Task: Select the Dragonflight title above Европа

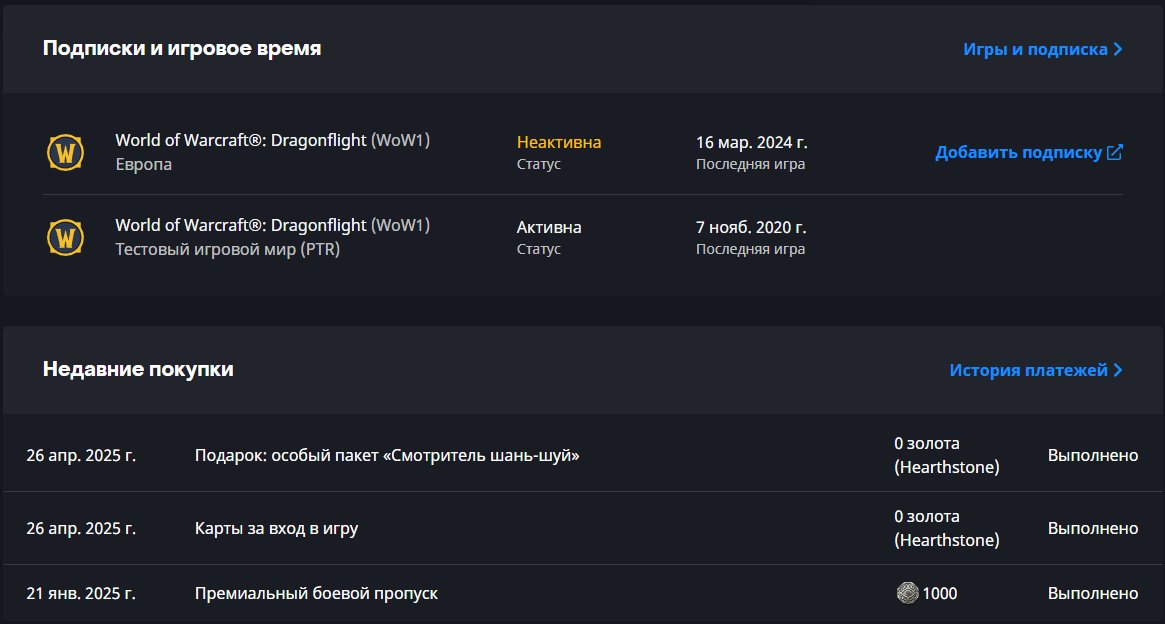Action: click(272, 140)
